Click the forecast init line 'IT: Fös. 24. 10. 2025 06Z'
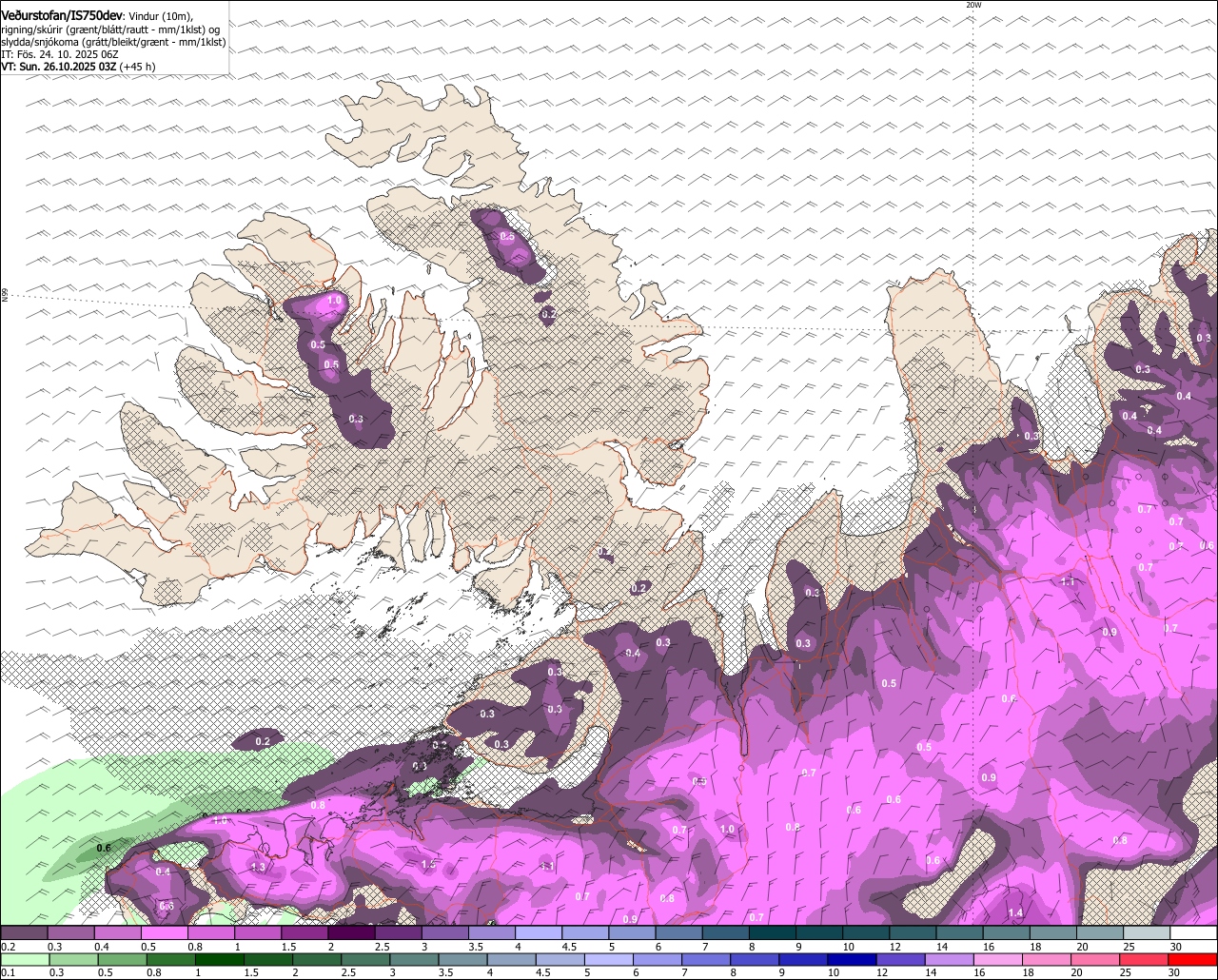This screenshot has height=980, width=1218. tap(60, 54)
